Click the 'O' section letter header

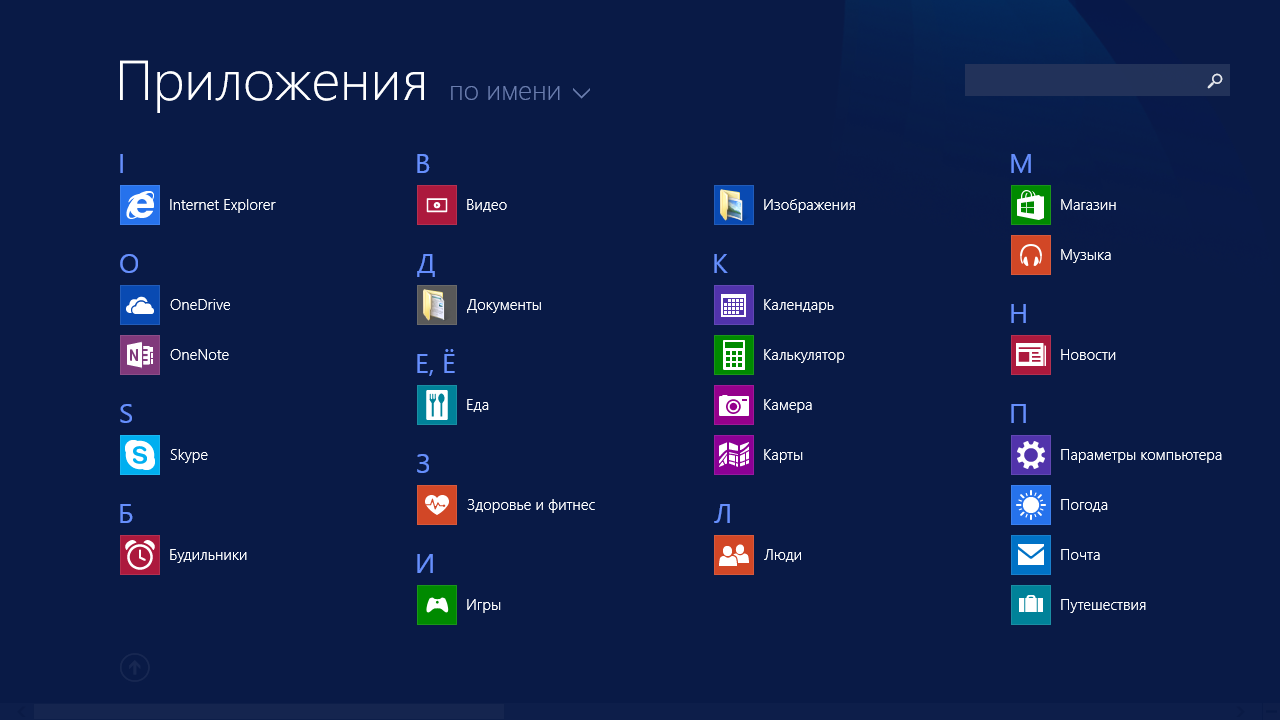pyautogui.click(x=129, y=264)
